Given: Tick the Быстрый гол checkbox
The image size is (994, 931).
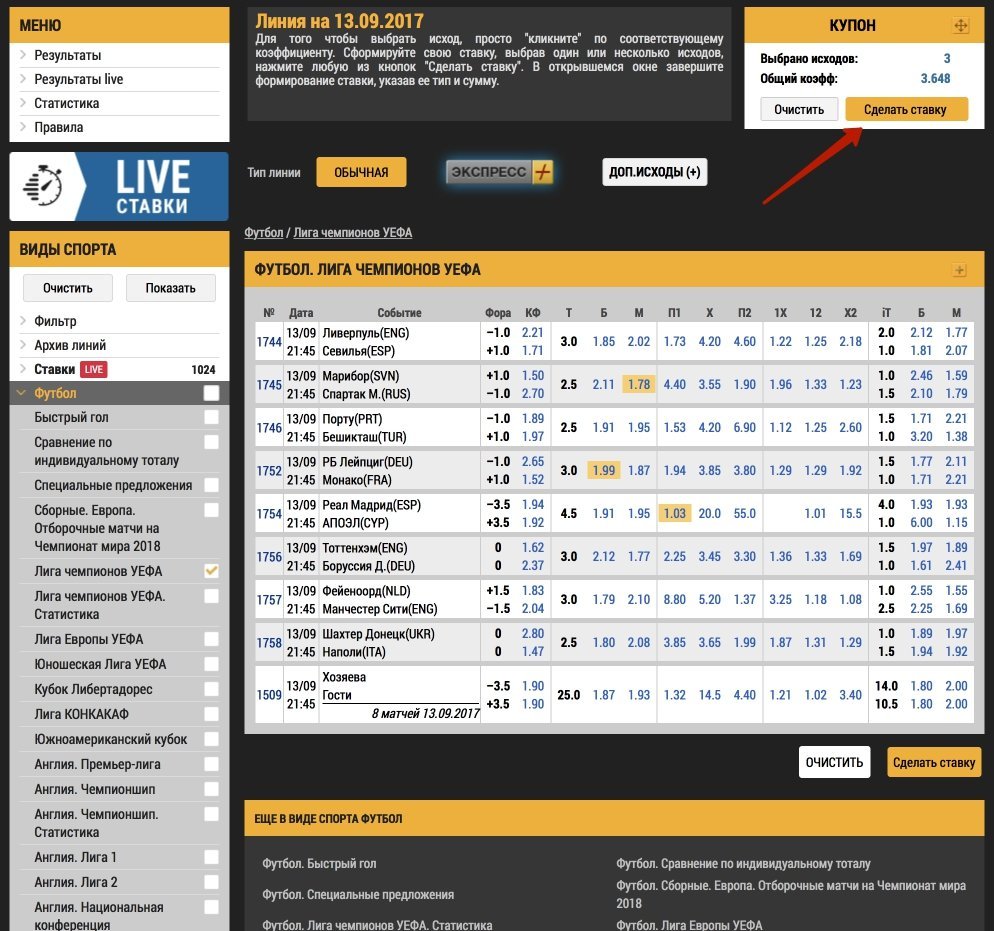Looking at the screenshot, I should (211, 417).
